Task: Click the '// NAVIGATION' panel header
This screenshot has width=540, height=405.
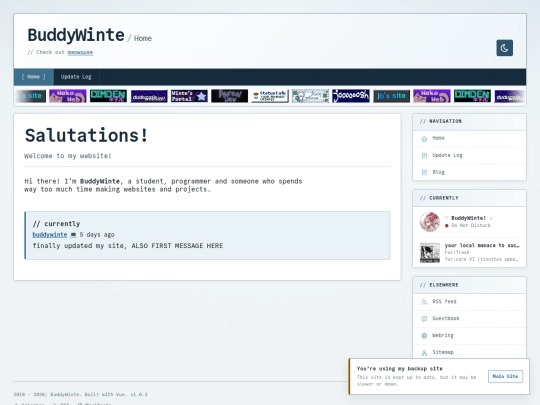Action: tap(469, 122)
